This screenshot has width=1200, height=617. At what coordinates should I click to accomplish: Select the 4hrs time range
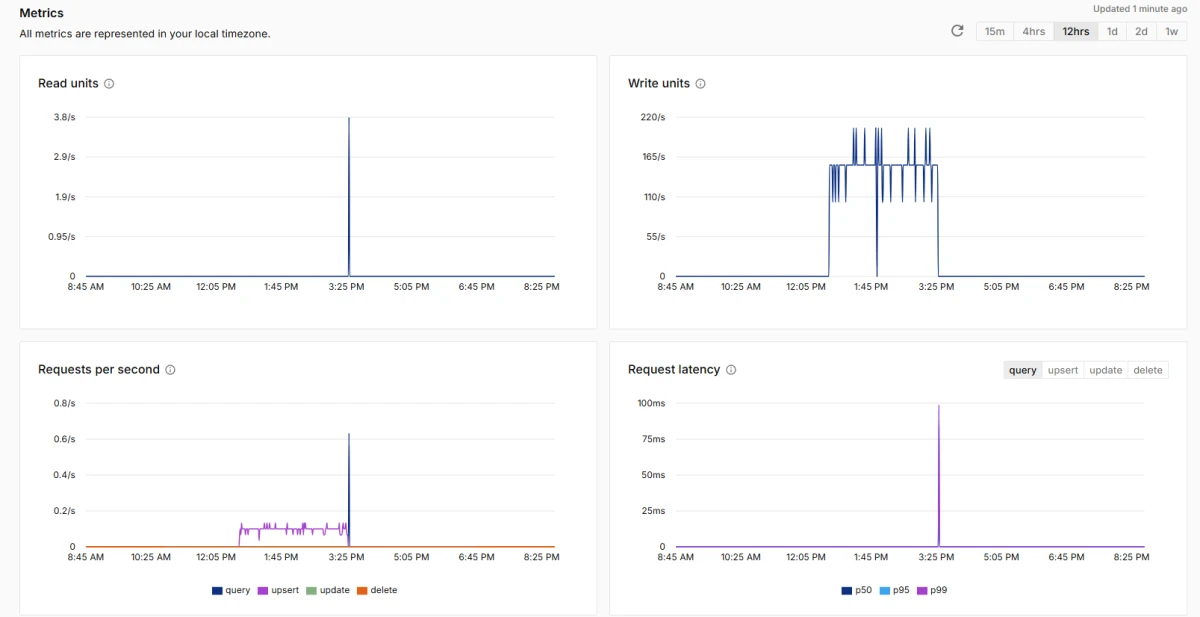1033,31
